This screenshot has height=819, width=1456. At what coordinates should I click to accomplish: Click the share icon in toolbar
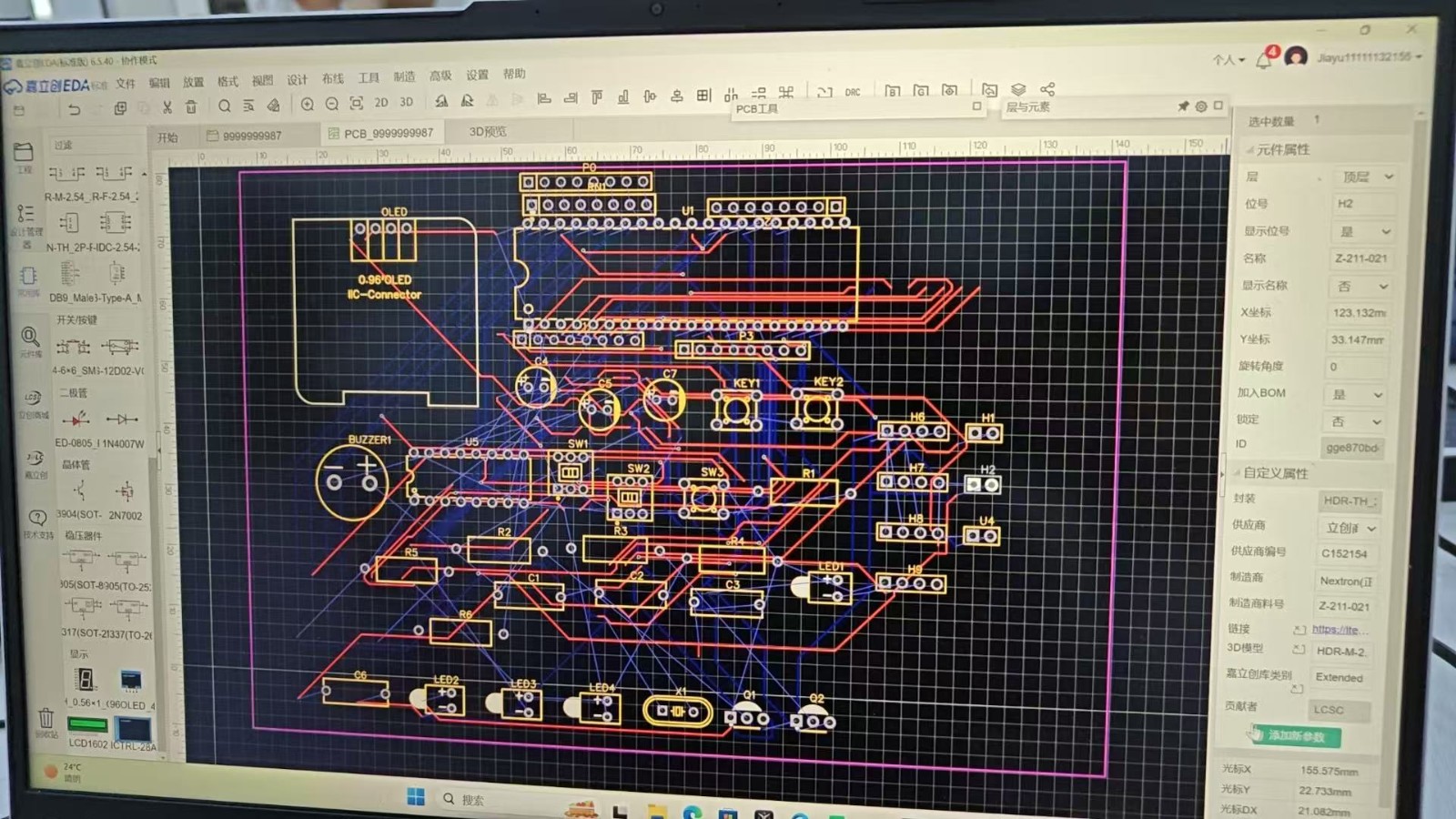(x=1047, y=89)
